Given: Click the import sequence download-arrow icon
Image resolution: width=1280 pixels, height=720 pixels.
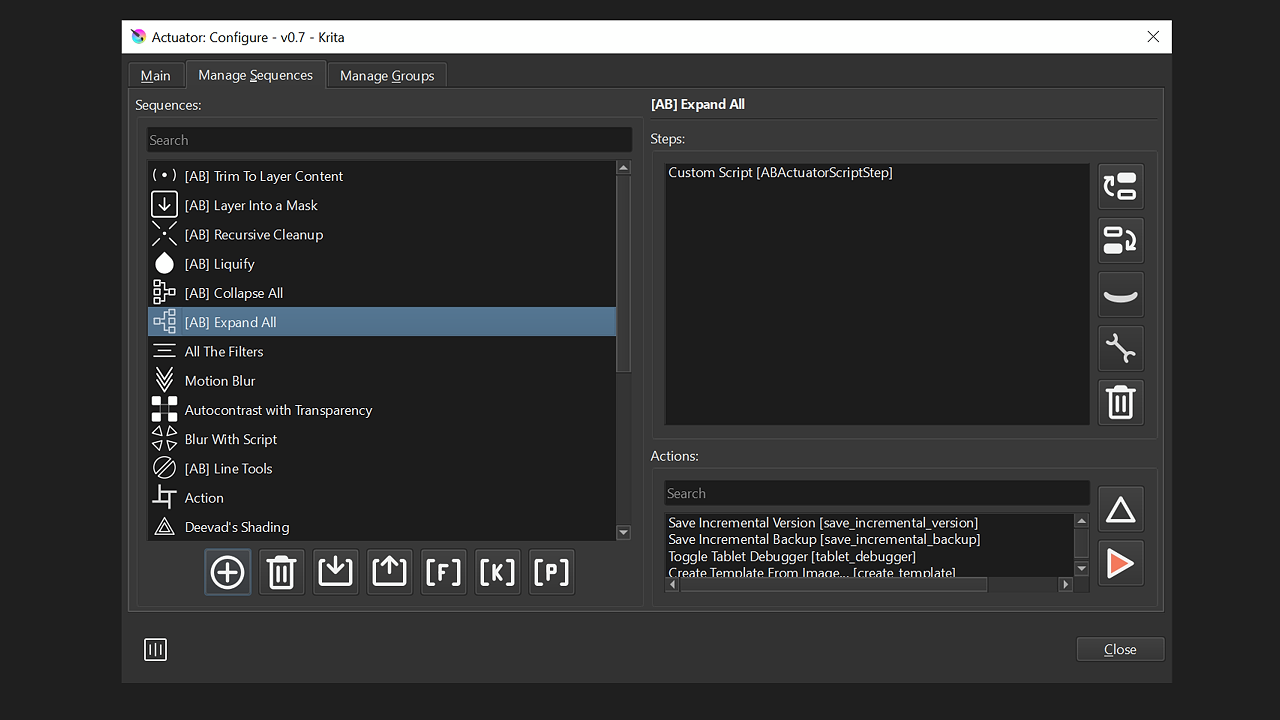Looking at the screenshot, I should [336, 572].
